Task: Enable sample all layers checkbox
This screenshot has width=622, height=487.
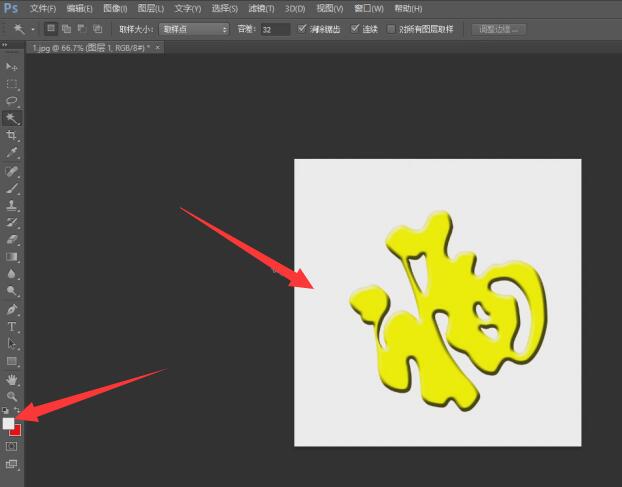Action: [391, 29]
